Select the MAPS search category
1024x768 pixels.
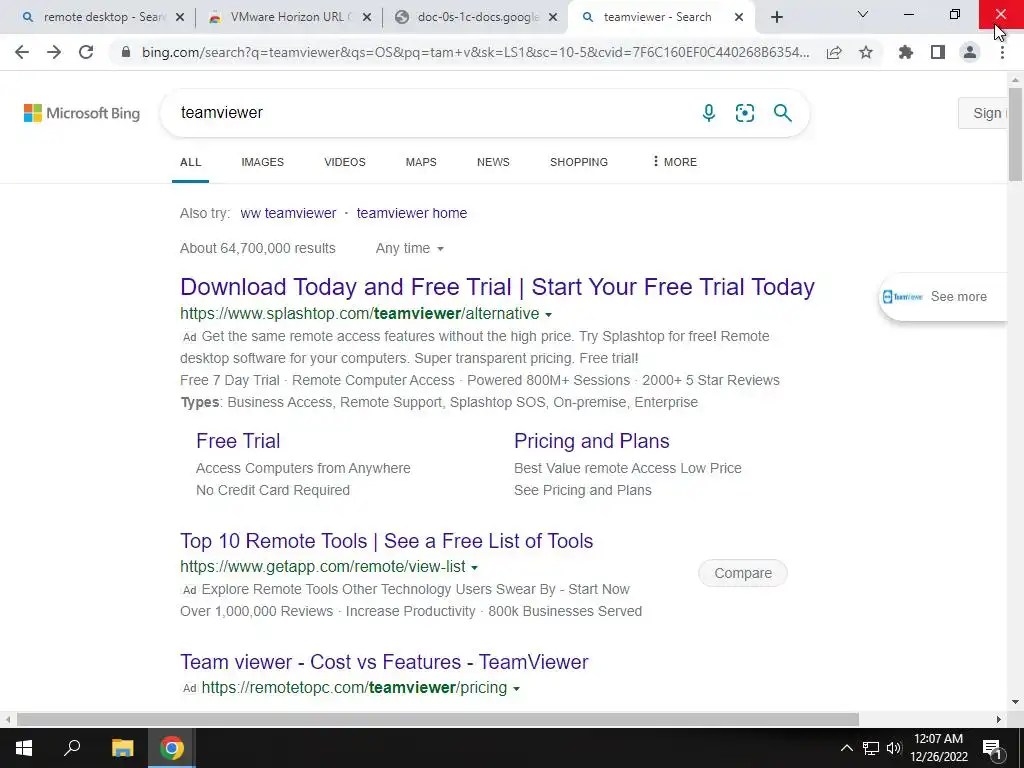421,162
